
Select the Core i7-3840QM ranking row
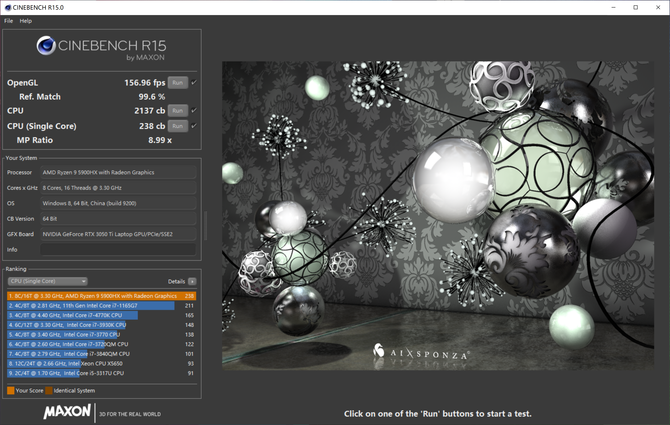click(x=102, y=354)
